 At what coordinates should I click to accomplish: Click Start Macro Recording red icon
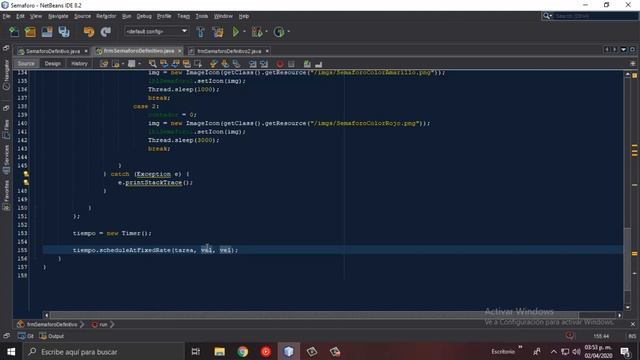point(280,64)
